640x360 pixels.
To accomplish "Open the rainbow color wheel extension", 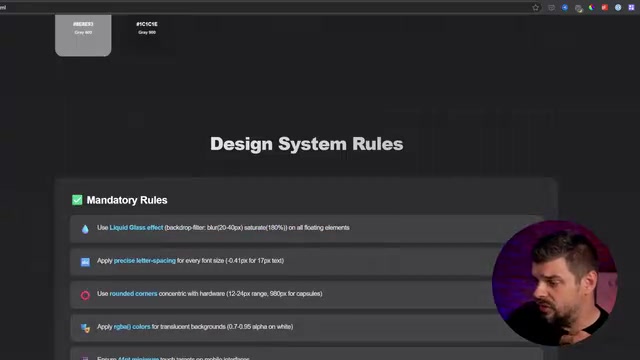I will [591, 7].
